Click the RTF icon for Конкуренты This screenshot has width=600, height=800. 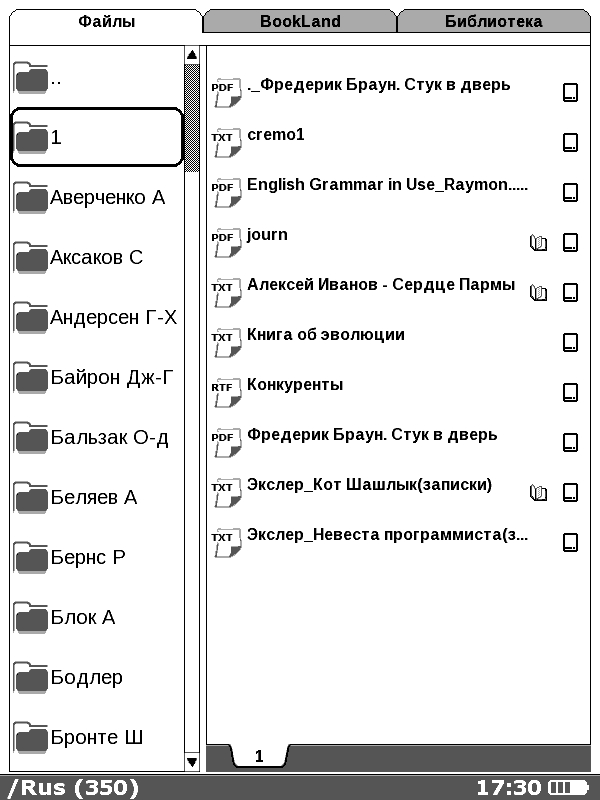[x=222, y=389]
